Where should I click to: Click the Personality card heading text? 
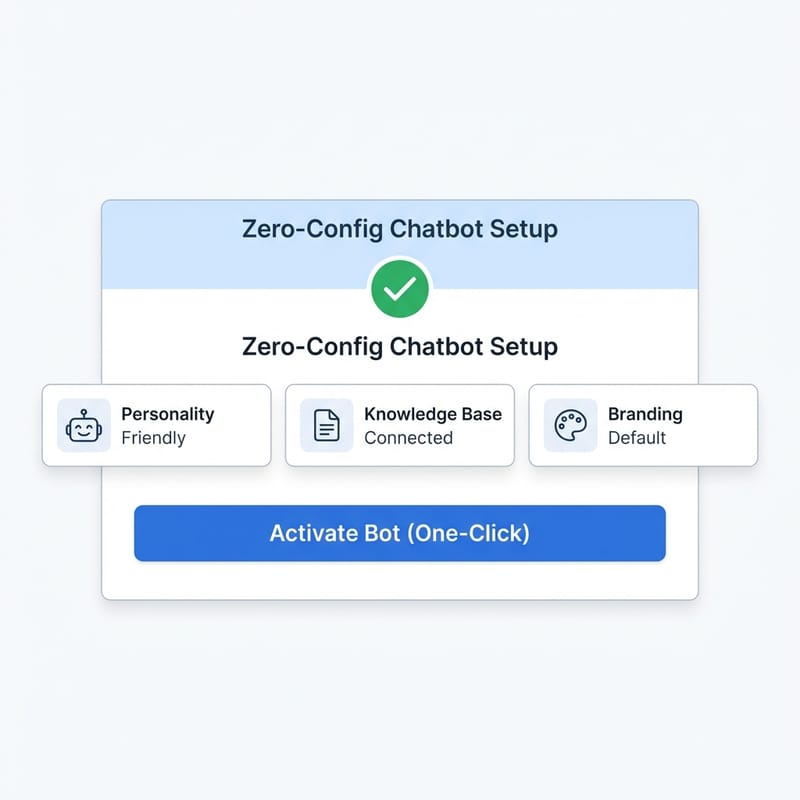tap(166, 413)
